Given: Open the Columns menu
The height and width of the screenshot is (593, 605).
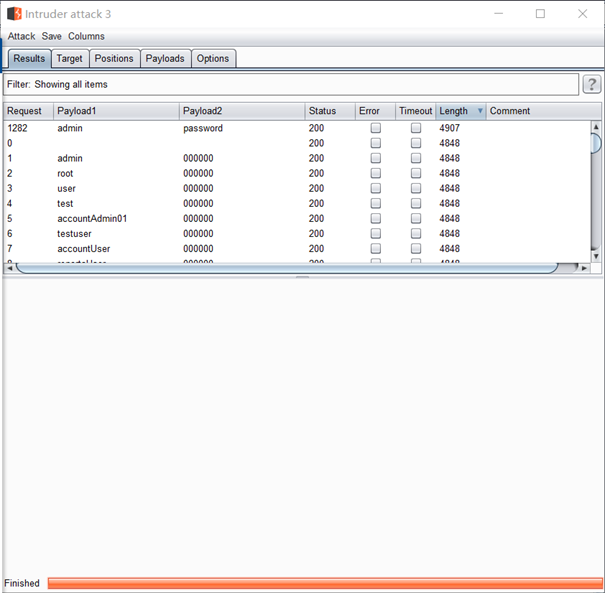Looking at the screenshot, I should click(x=86, y=36).
